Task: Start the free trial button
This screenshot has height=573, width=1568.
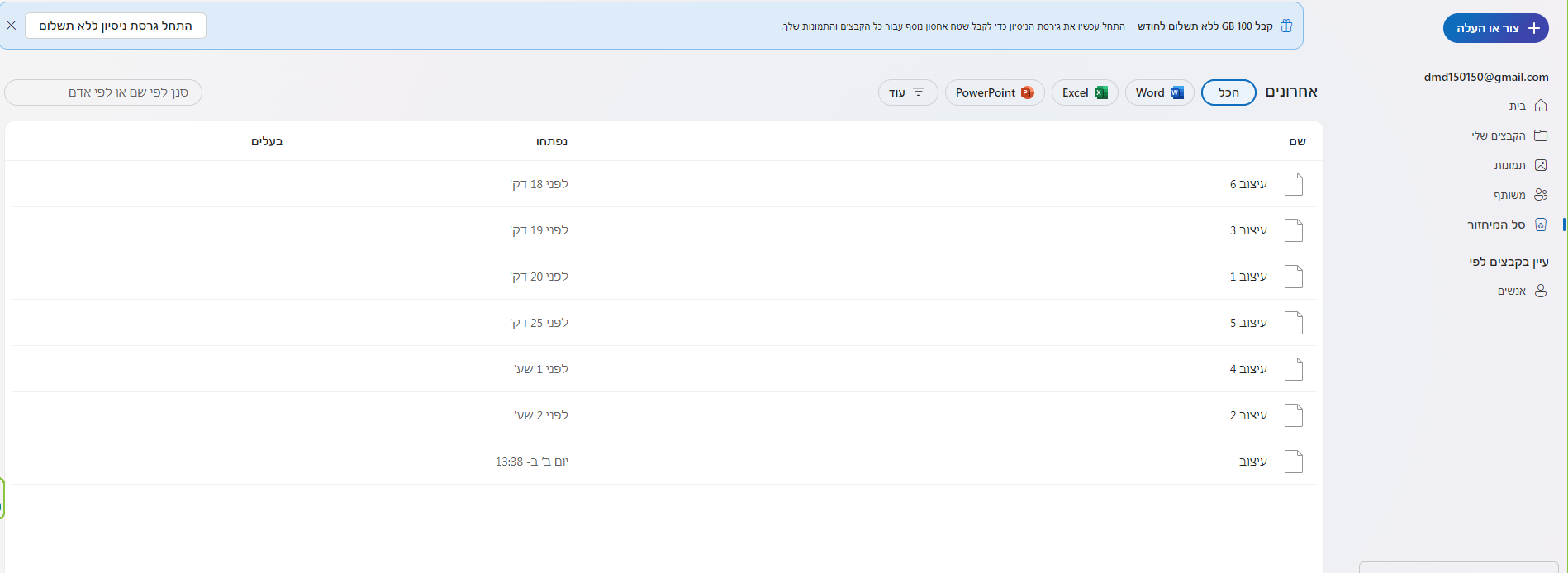Action: (x=116, y=26)
